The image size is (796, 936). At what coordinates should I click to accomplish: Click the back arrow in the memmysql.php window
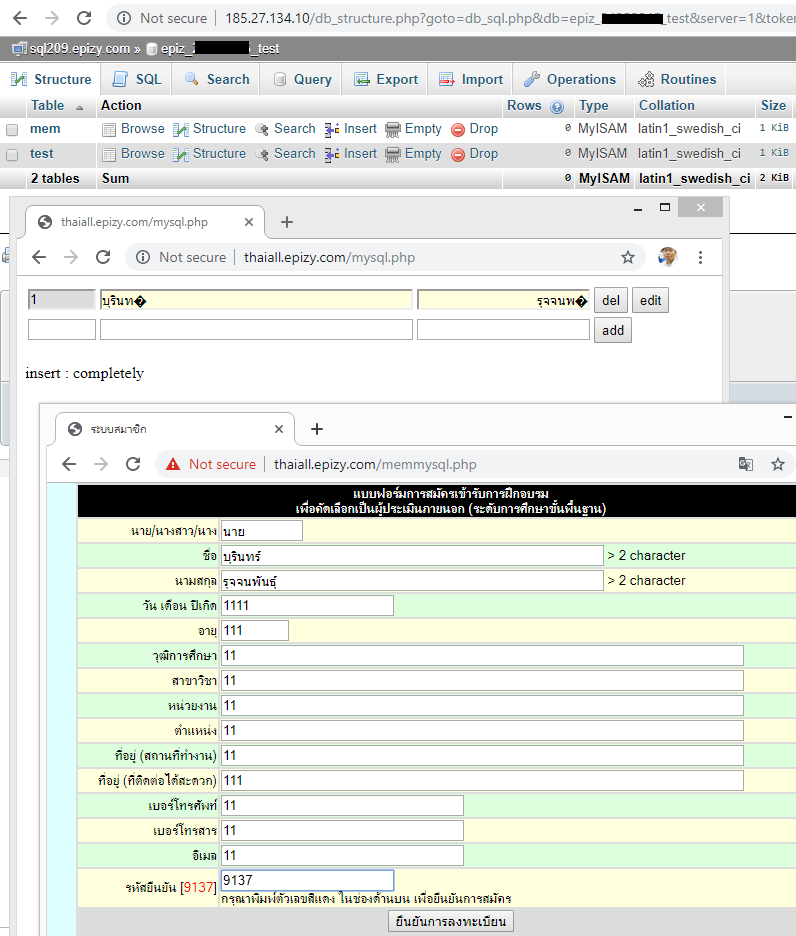click(69, 464)
